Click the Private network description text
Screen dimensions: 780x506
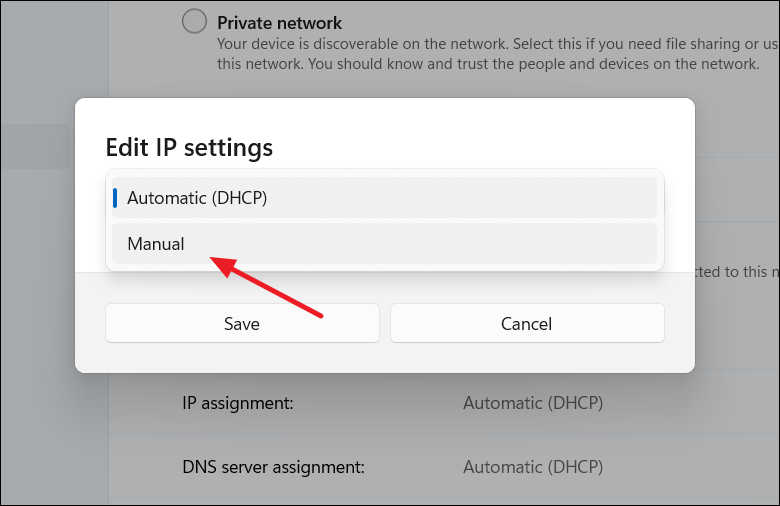480,46
